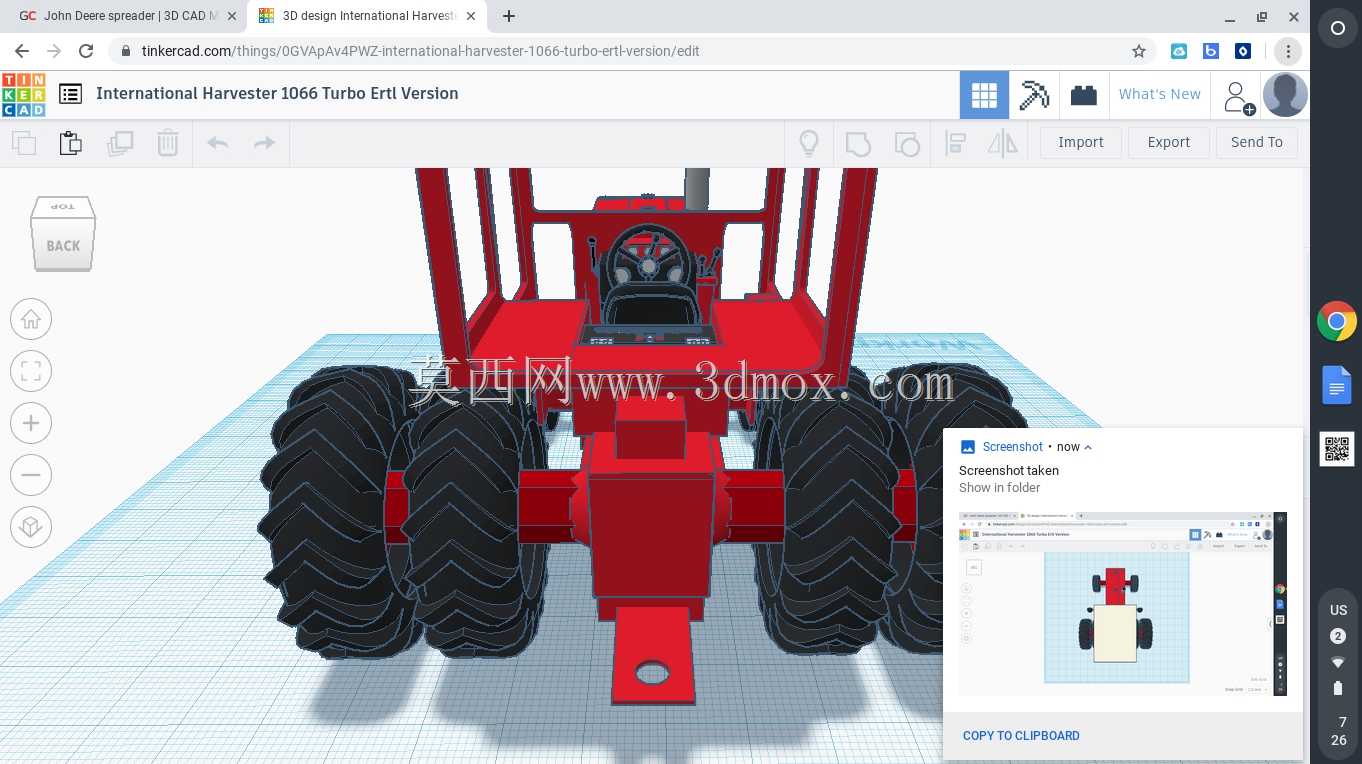Click the Delete trash icon

pos(168,143)
